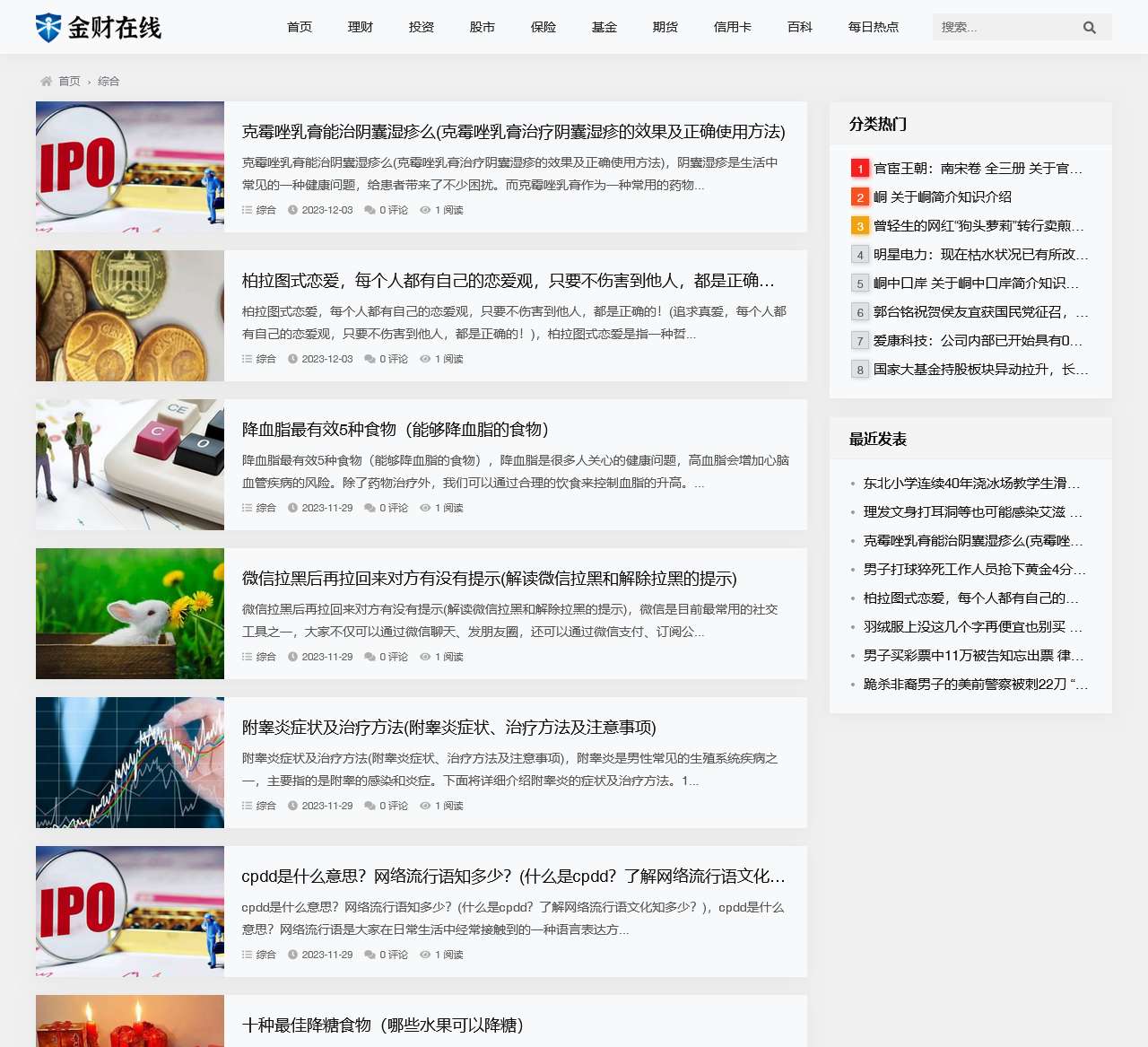Go to the 百科 section

click(x=800, y=27)
